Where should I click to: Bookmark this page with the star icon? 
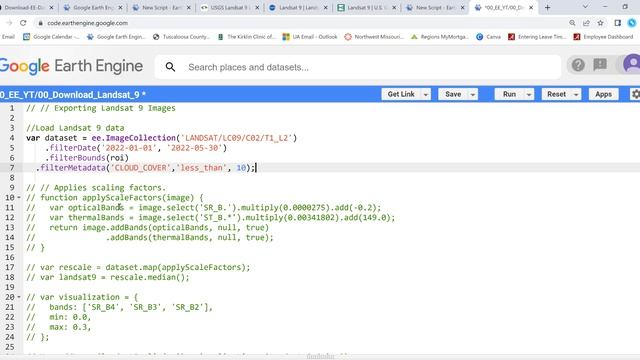coord(600,23)
